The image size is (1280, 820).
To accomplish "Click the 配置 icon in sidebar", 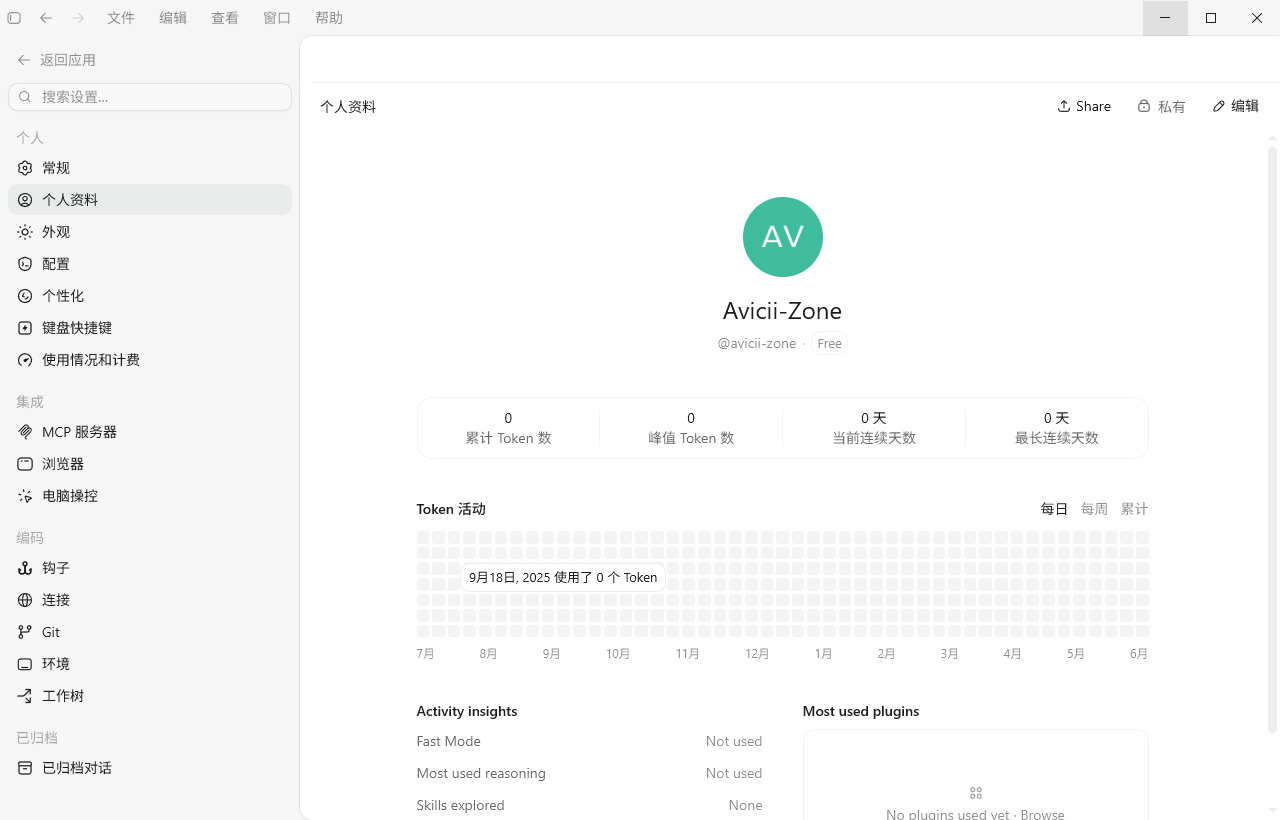I will (25, 264).
